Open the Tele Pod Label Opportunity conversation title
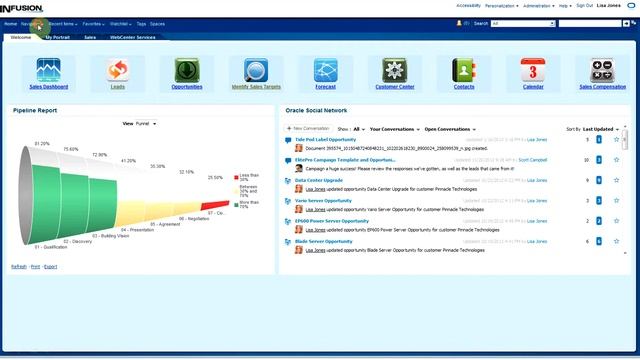640x360 pixels. [325, 140]
